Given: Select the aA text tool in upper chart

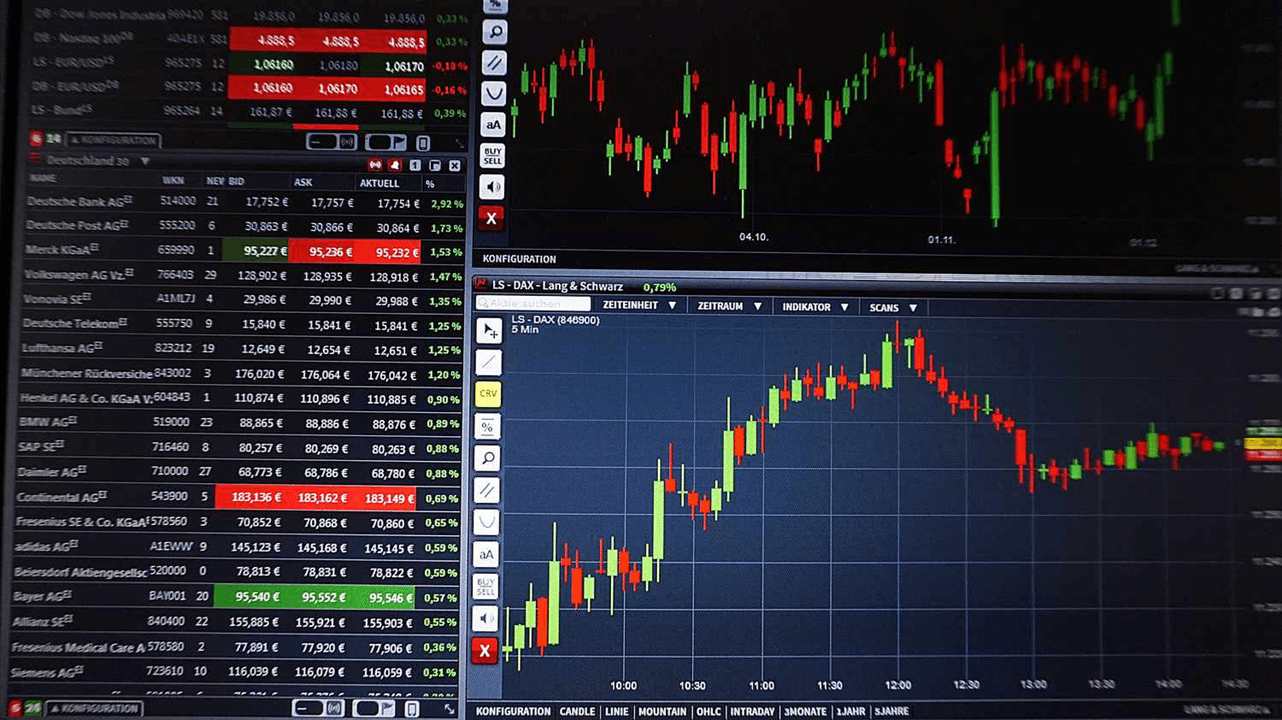Looking at the screenshot, I should point(493,124).
